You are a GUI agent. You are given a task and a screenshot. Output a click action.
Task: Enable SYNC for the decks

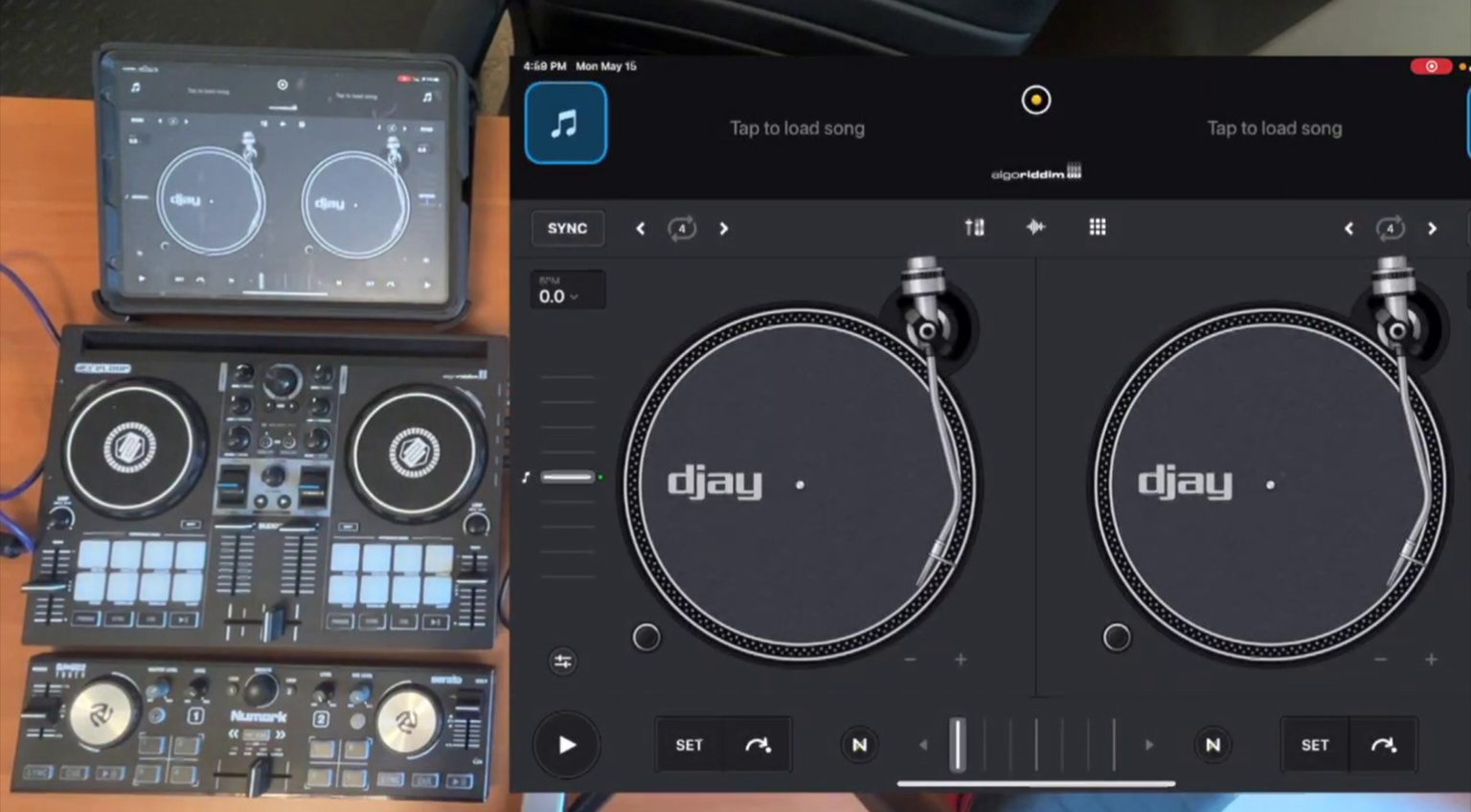[567, 228]
